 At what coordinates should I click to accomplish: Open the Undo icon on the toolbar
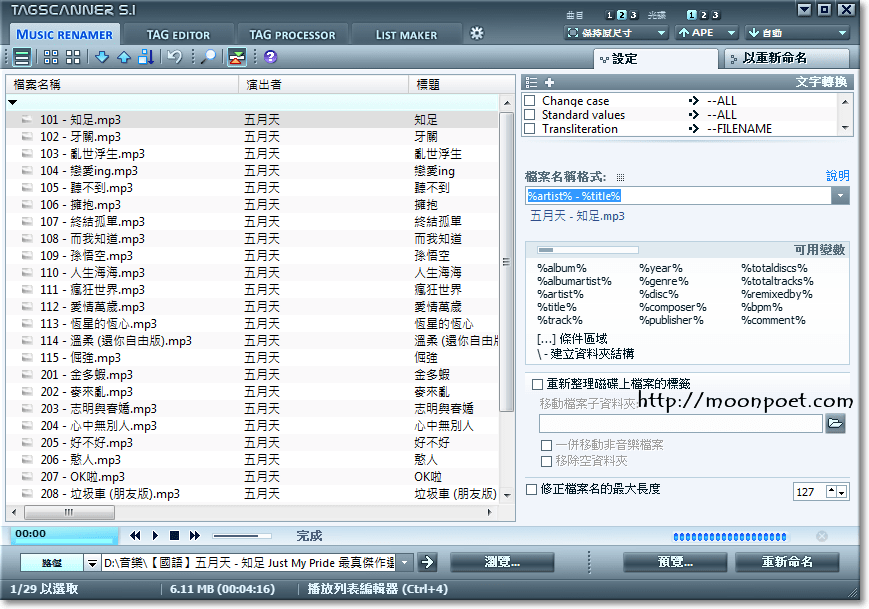(x=175, y=57)
